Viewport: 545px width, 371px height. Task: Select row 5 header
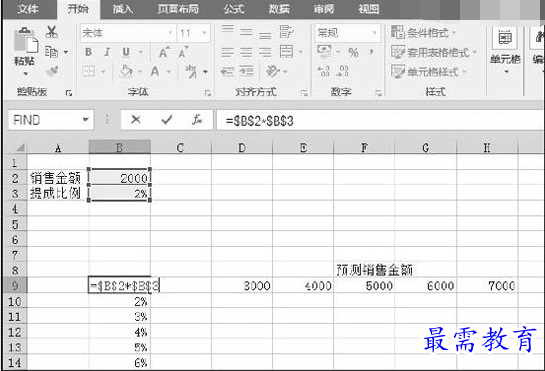tap(15, 224)
